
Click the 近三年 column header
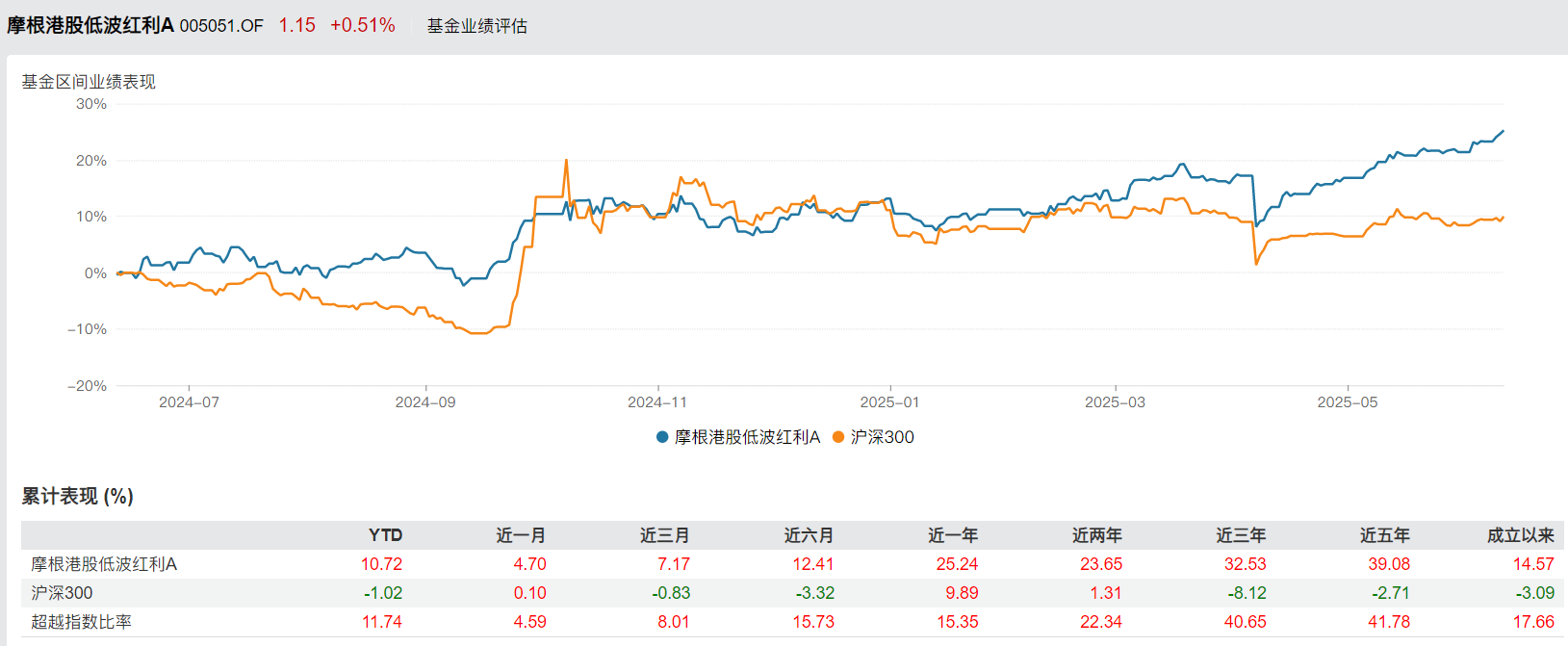coord(1241,535)
